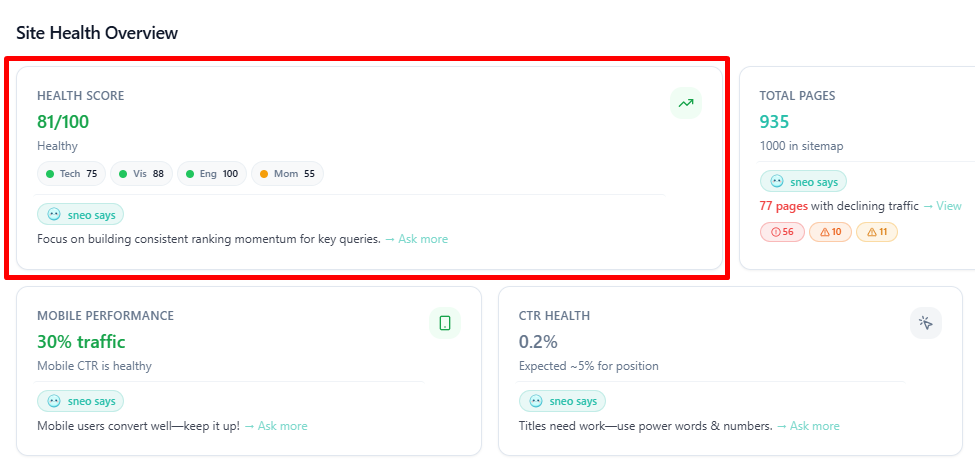Select the Vis 88 score pill
Image resolution: width=975 pixels, height=470 pixels.
pos(141,174)
